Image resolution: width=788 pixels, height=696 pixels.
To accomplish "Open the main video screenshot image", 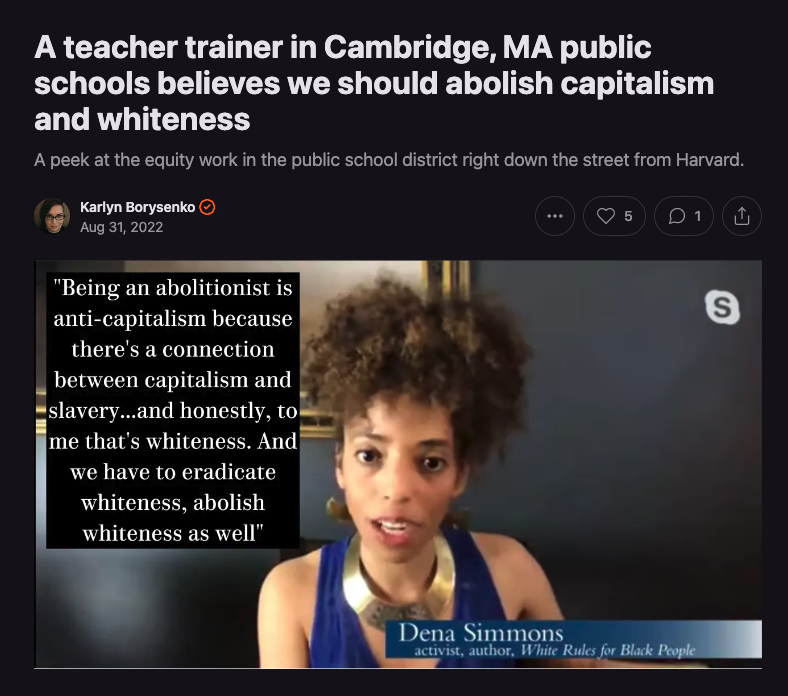I will click(398, 464).
